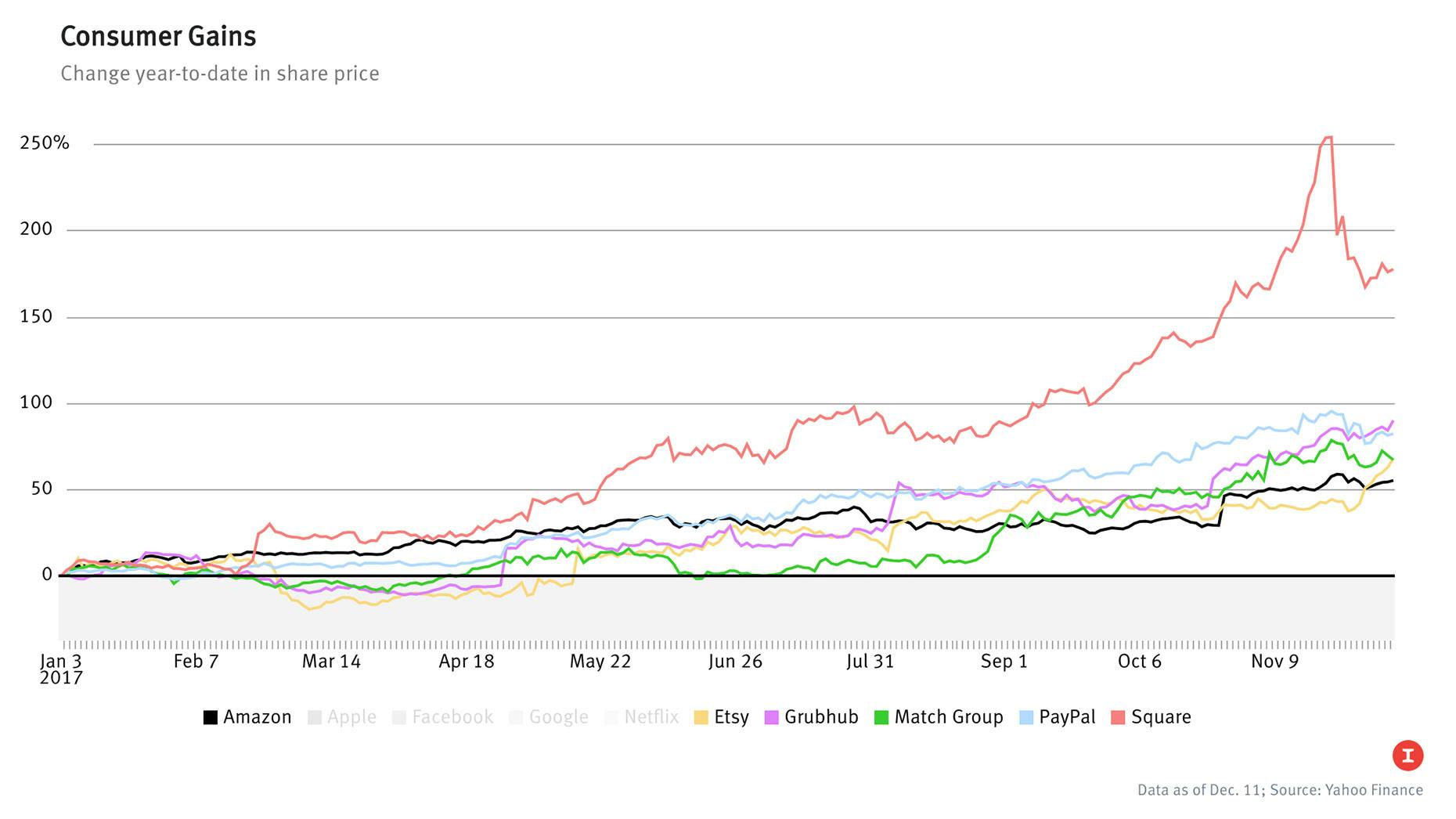Click the Square red legend swatch
The height and width of the screenshot is (819, 1456).
click(x=1118, y=717)
